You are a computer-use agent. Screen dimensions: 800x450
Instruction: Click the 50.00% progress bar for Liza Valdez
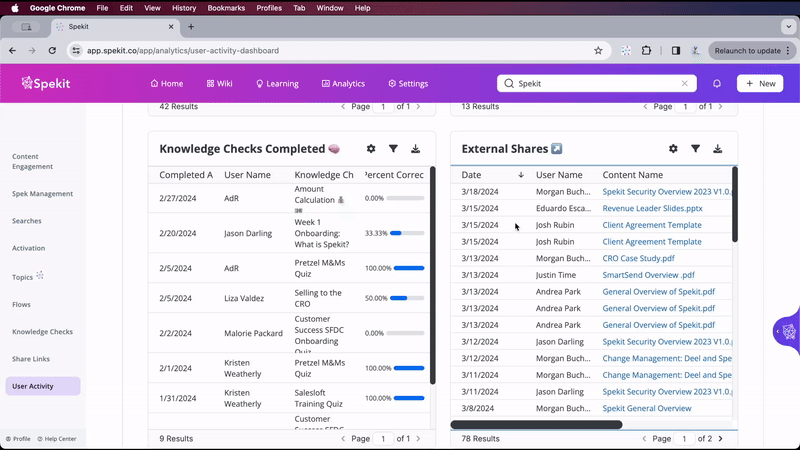tap(407, 298)
